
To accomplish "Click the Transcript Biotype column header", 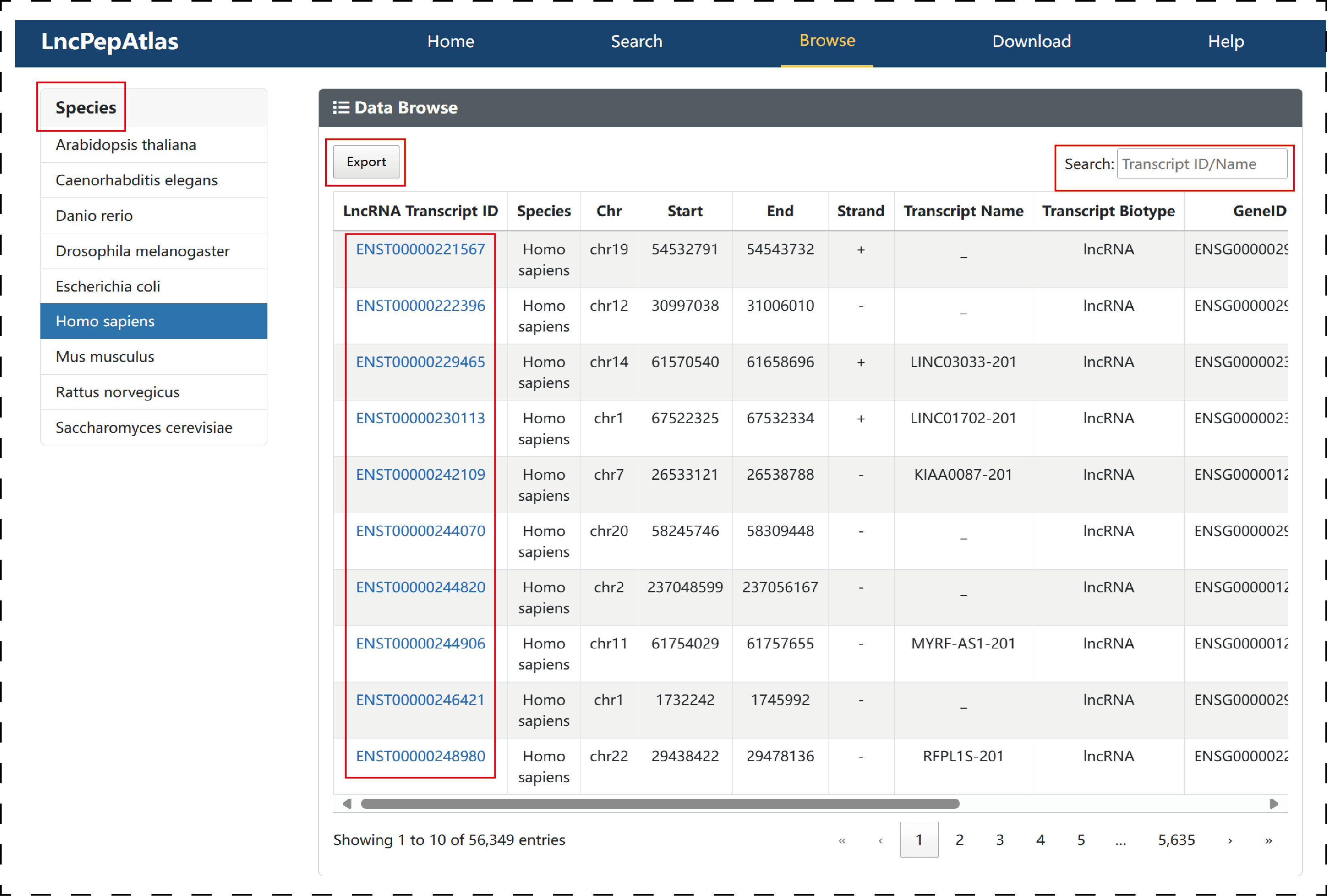I will 1108,211.
